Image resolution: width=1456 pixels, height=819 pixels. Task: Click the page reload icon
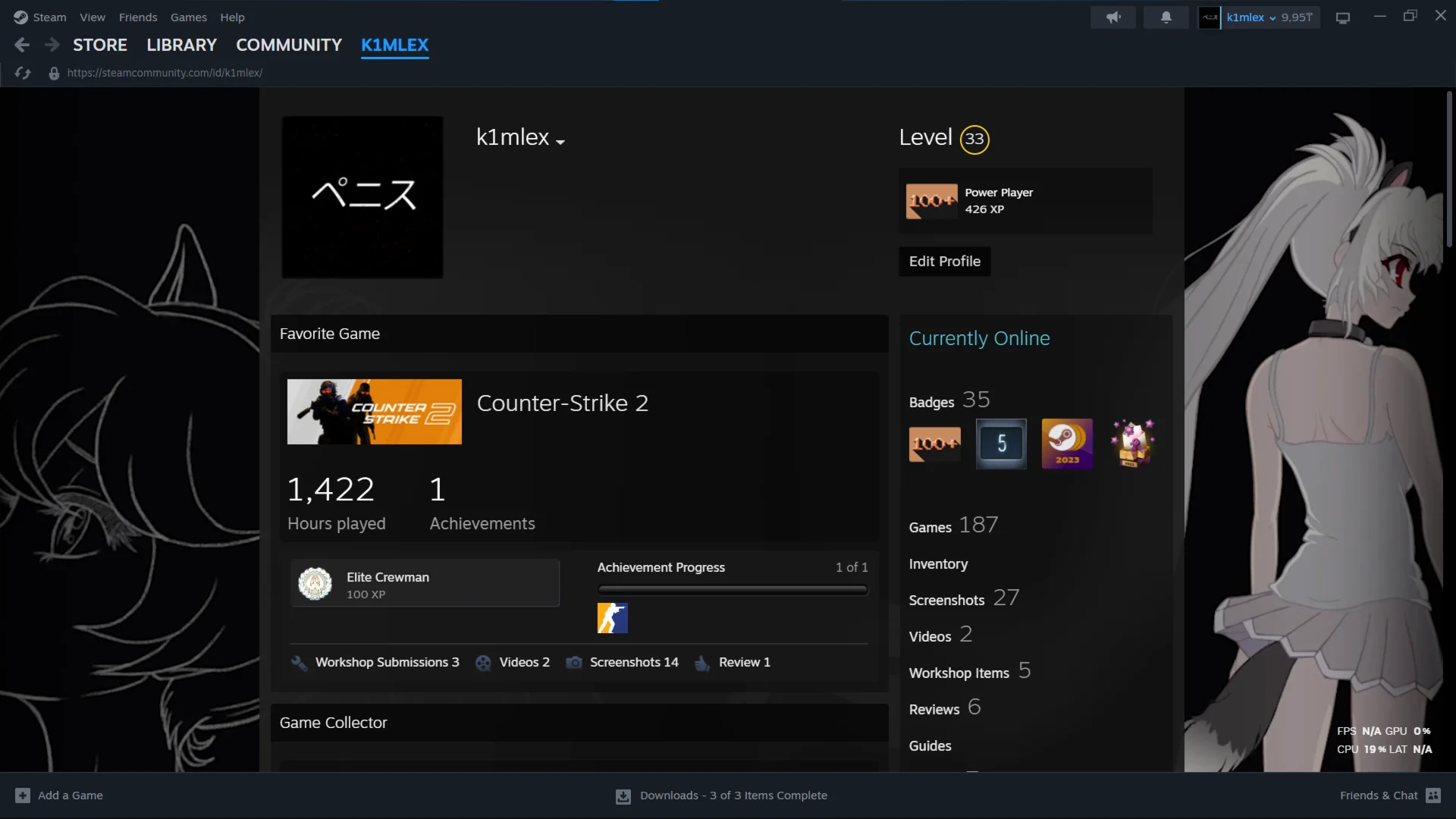click(x=23, y=73)
